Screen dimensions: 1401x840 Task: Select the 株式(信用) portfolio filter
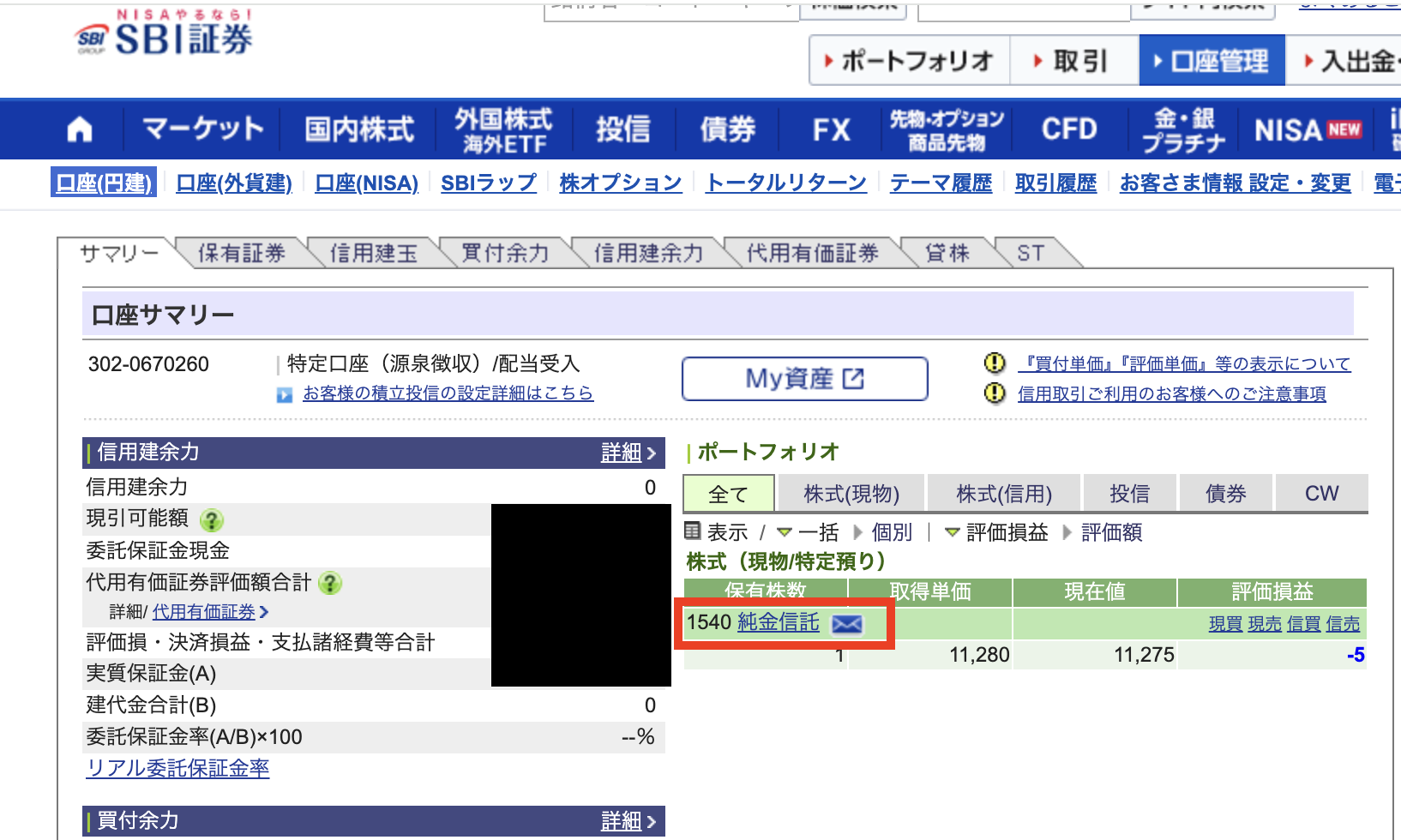click(x=1004, y=493)
